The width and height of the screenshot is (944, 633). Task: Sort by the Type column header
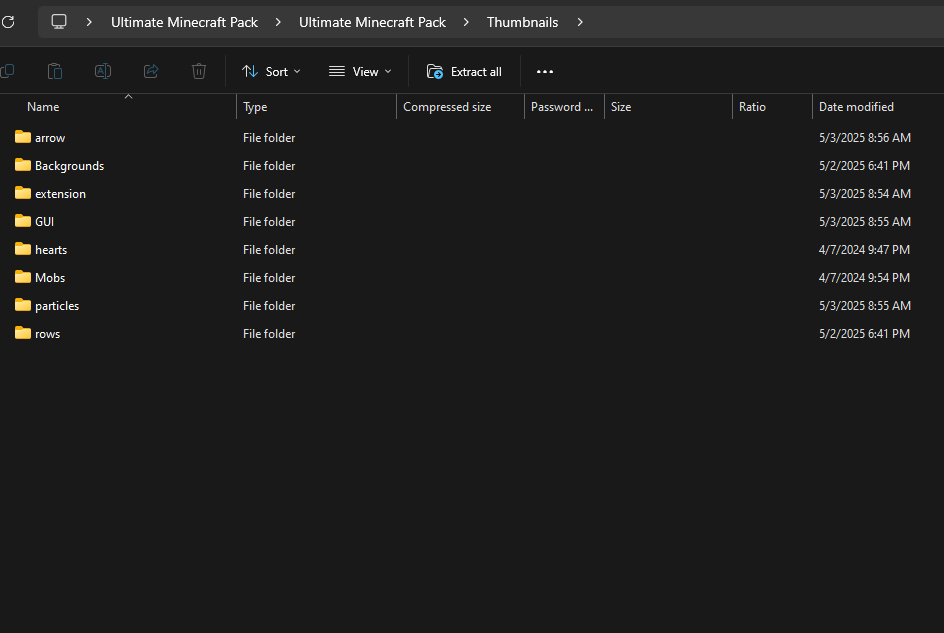(255, 107)
